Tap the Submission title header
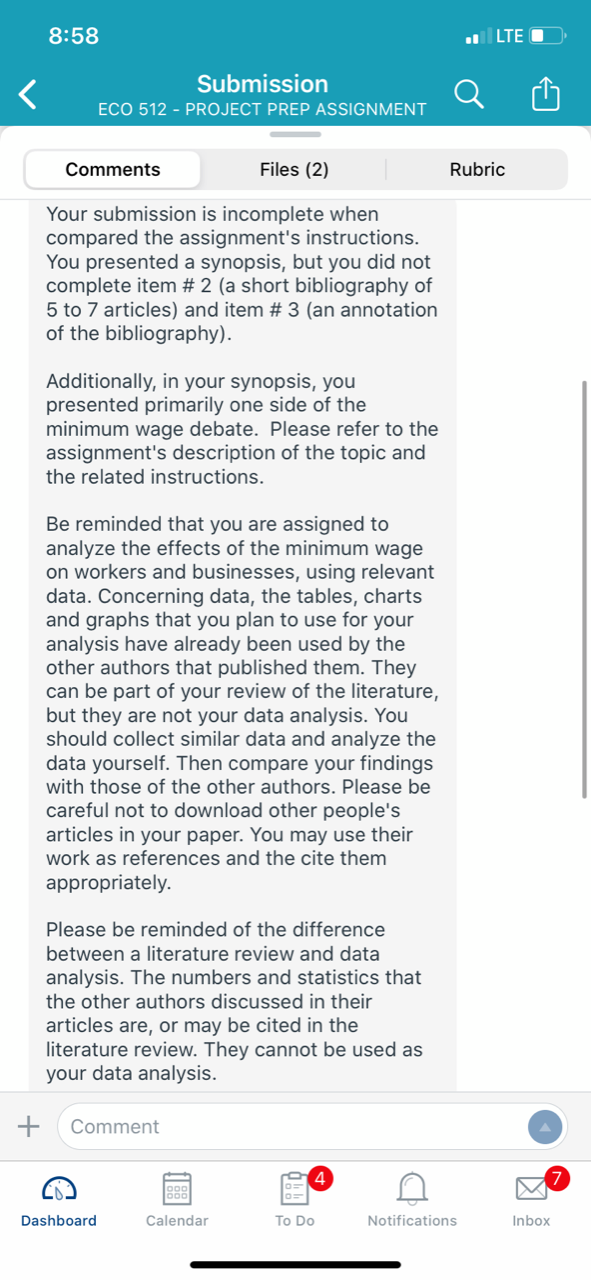This screenshot has width=591, height=1280. [262, 83]
